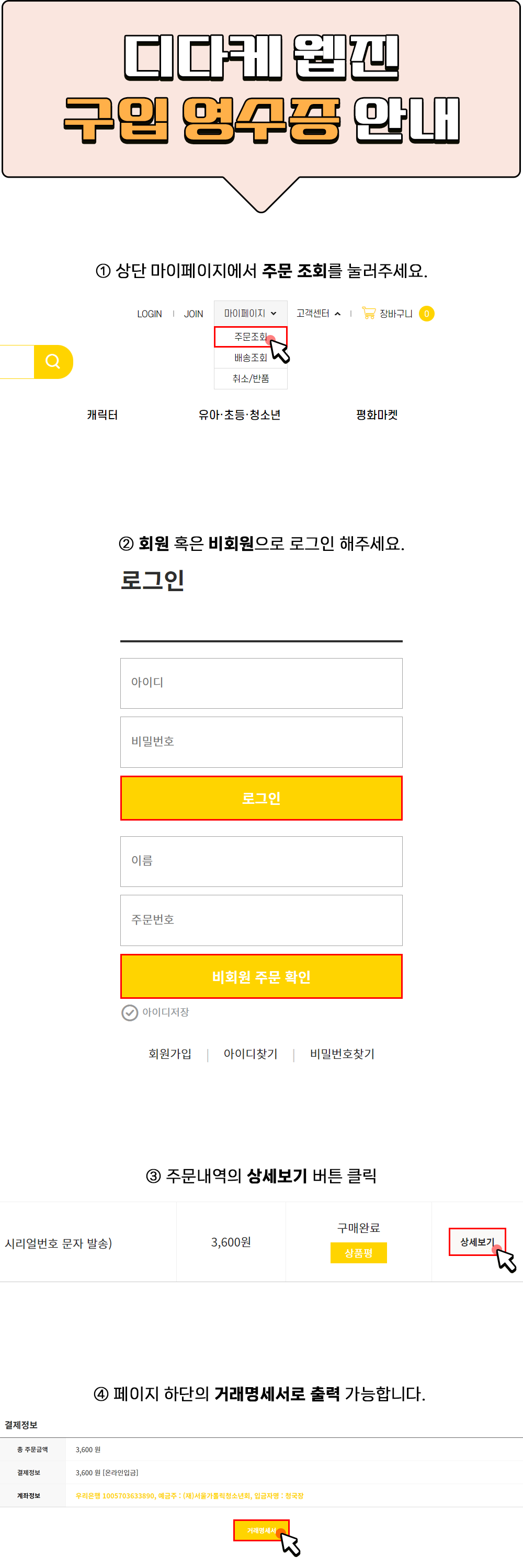The width and height of the screenshot is (523, 1568).
Task: Expand the 고객센터 dropdown
Action: [318, 313]
